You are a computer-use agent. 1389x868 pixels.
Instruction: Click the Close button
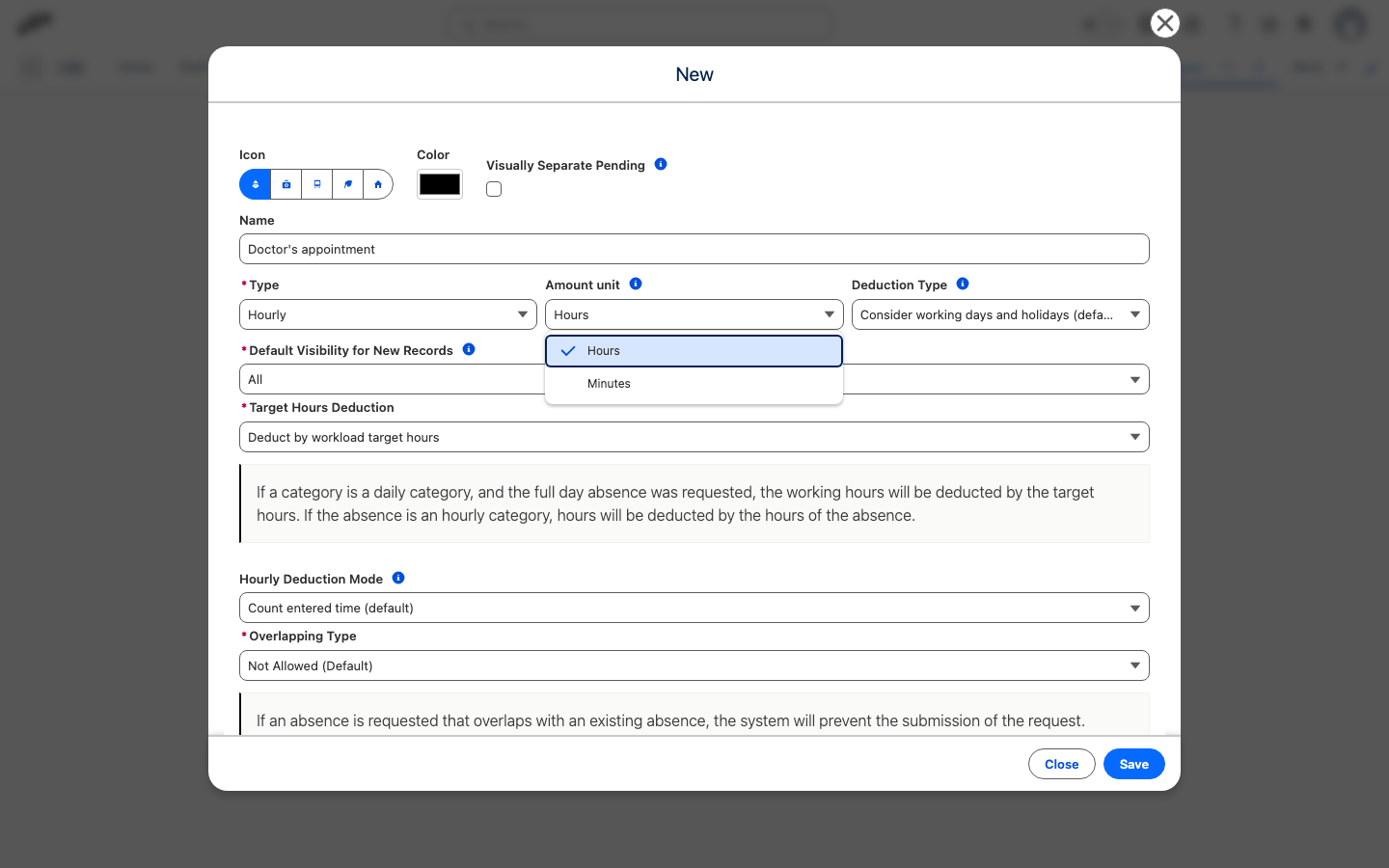[1062, 764]
